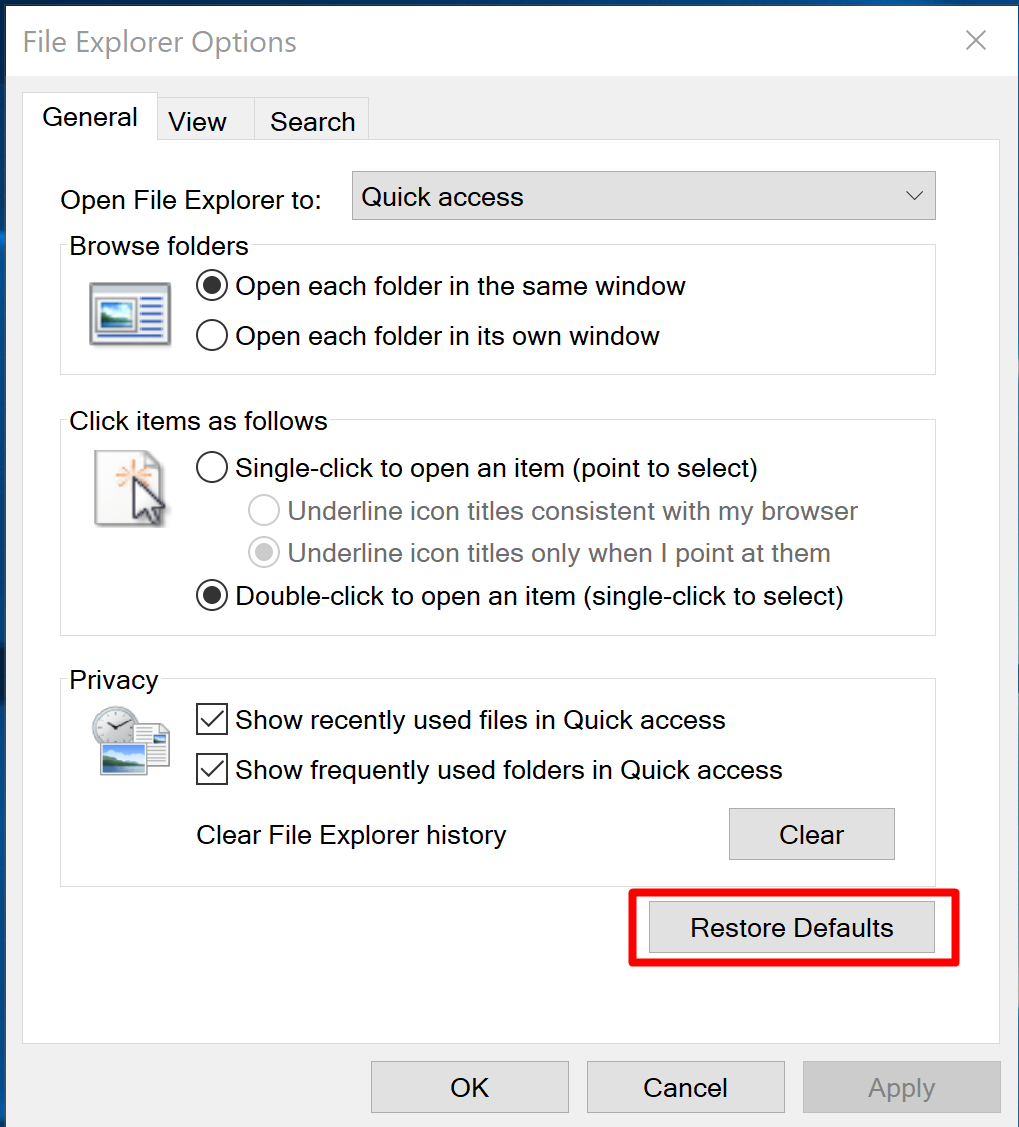1019x1127 pixels.
Task: Dismiss the dialog using Cancel
Action: [x=685, y=1087]
